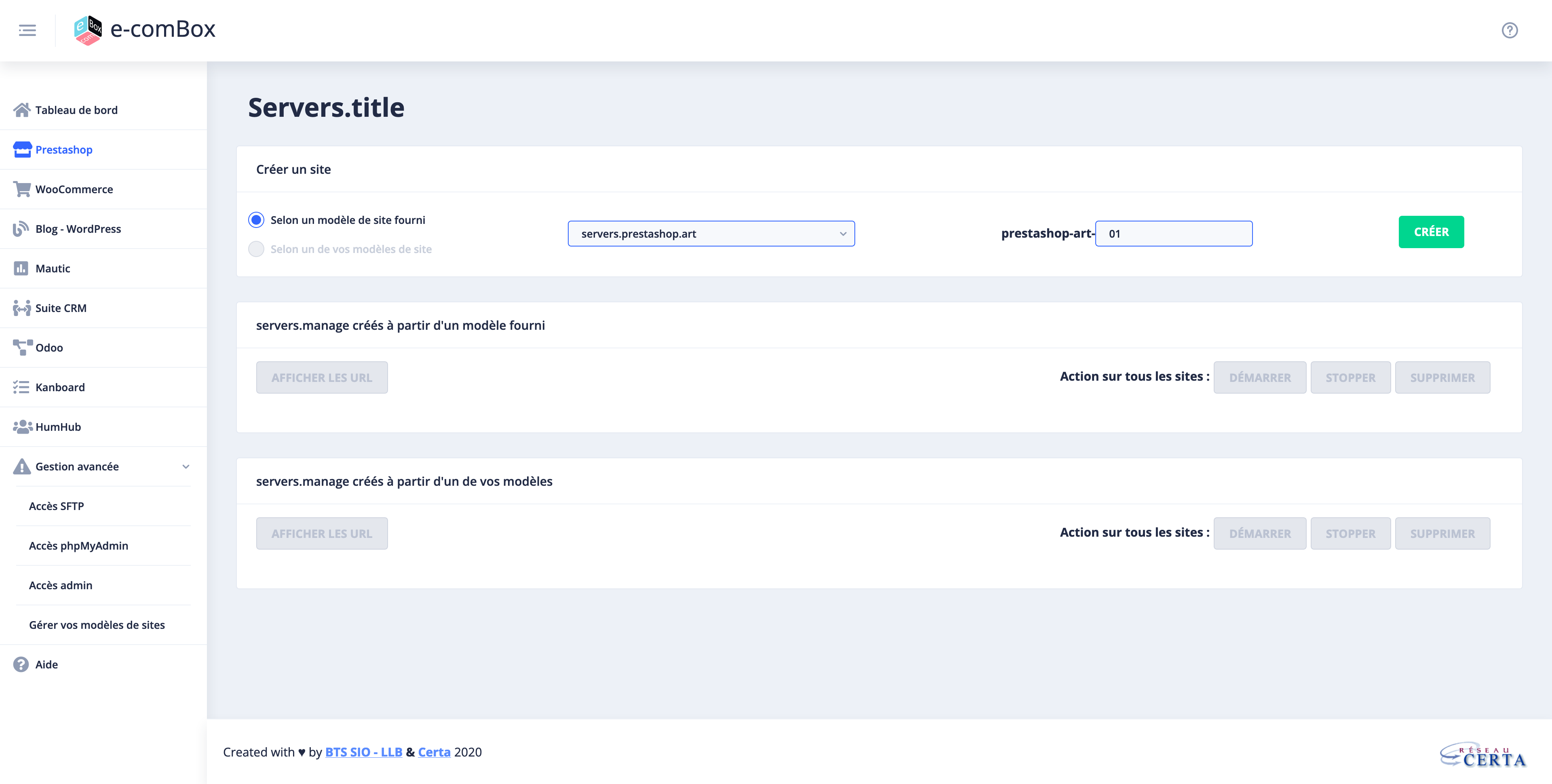
Task: Click the Blog - WordPress blog icon
Action: coord(21,229)
